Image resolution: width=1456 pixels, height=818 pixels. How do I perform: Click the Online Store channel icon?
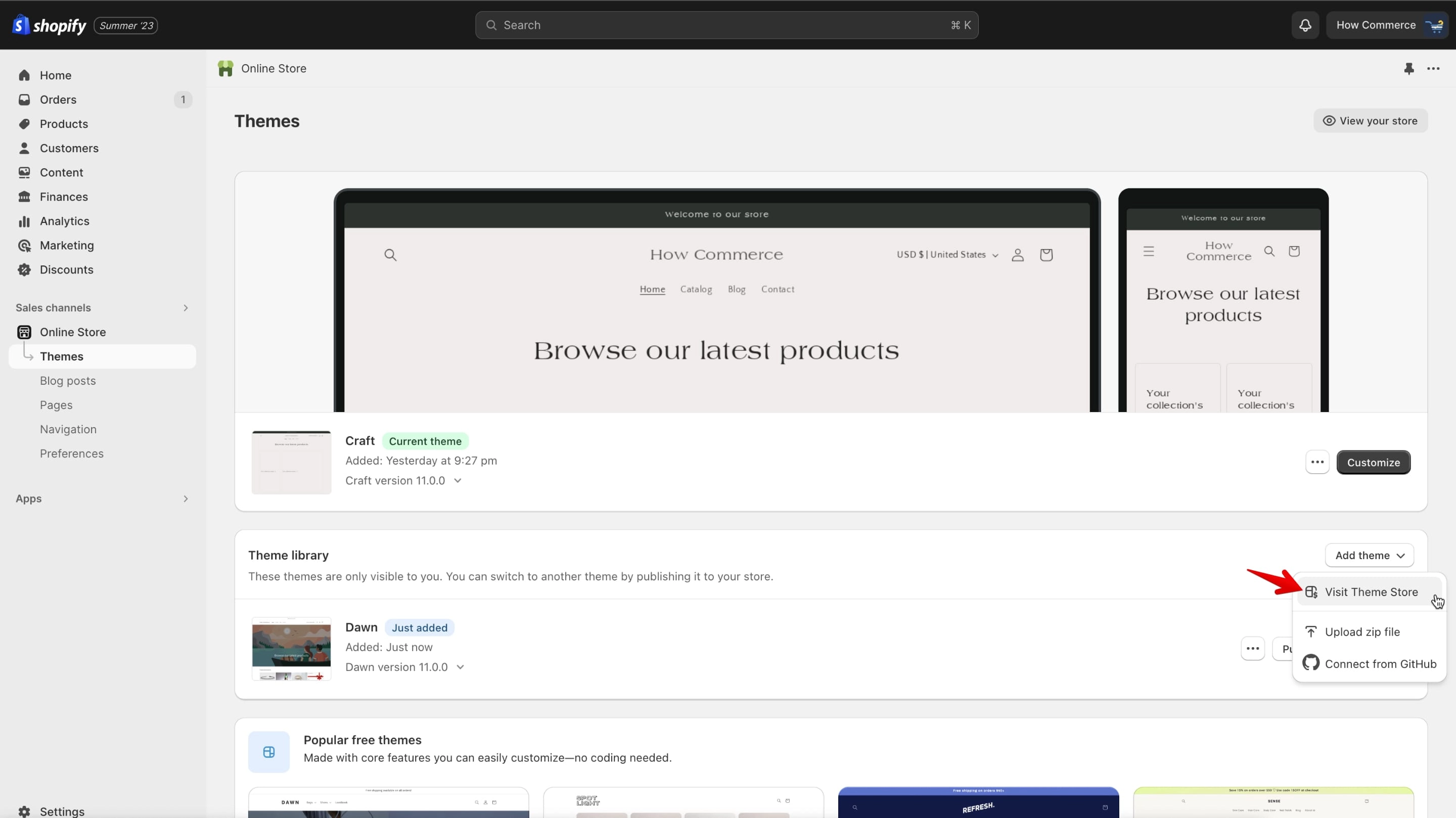(24, 332)
